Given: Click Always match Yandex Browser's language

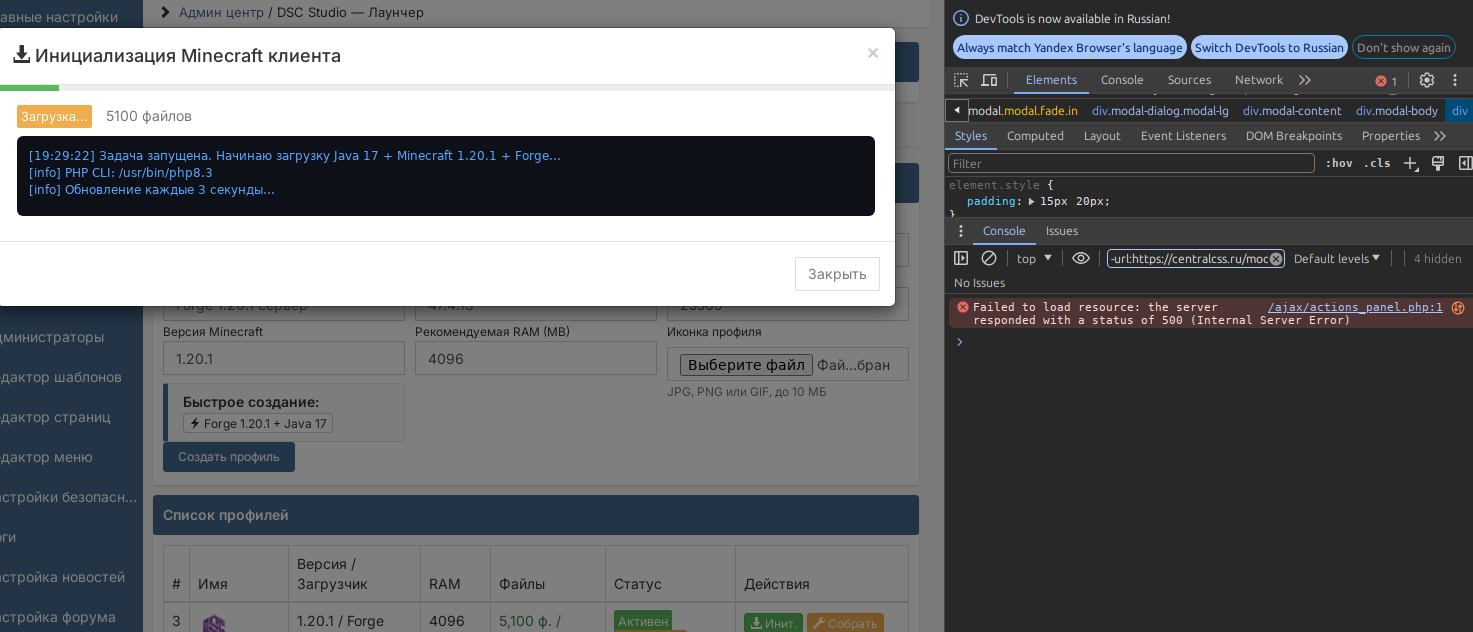Looking at the screenshot, I should (x=1070, y=47).
